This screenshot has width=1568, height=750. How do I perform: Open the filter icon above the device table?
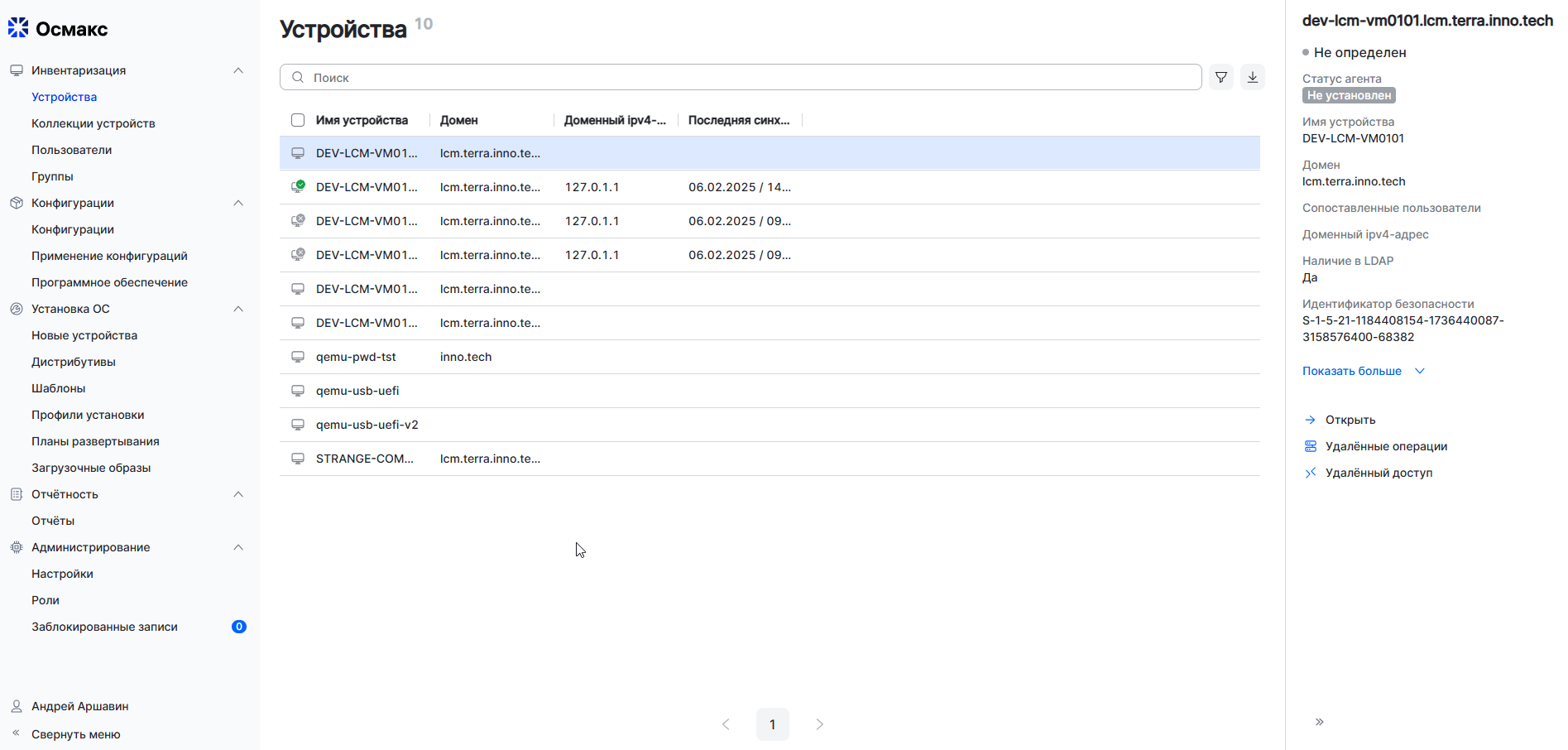[1220, 76]
